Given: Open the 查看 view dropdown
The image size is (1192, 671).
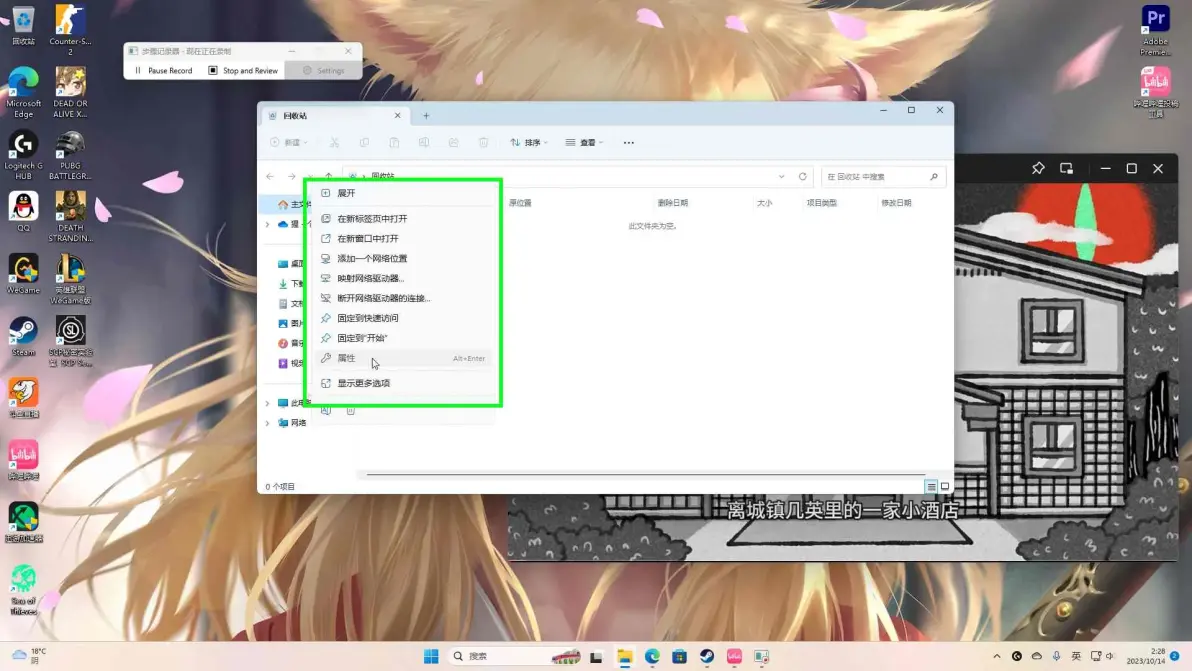Looking at the screenshot, I should pos(584,142).
